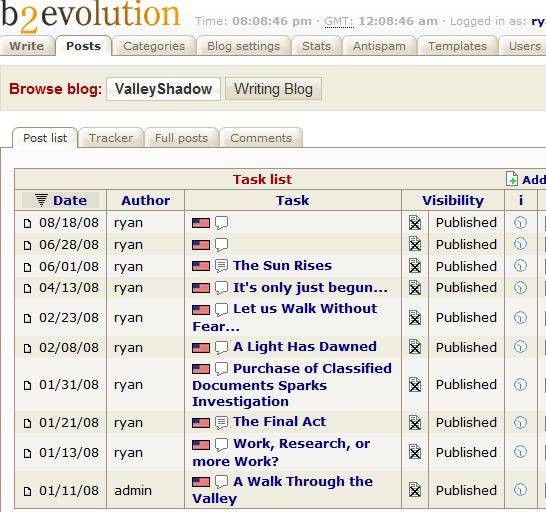This screenshot has width=546, height=512.
Task: Click the page icon for 01/11/08 post
Action: 27,491
